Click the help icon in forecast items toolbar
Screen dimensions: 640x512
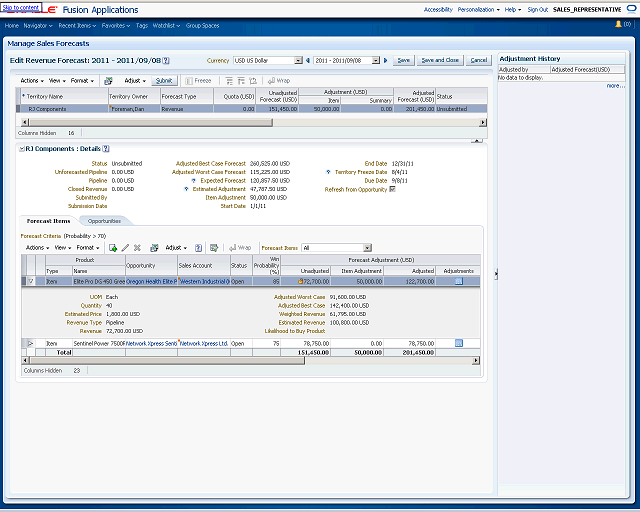click(x=198, y=248)
